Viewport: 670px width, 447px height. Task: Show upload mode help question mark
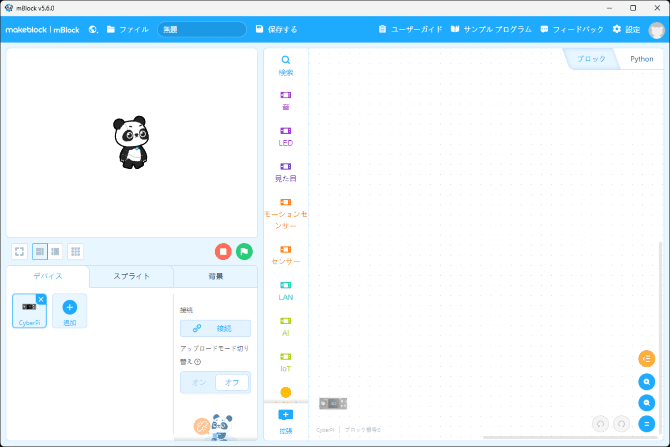(x=197, y=362)
